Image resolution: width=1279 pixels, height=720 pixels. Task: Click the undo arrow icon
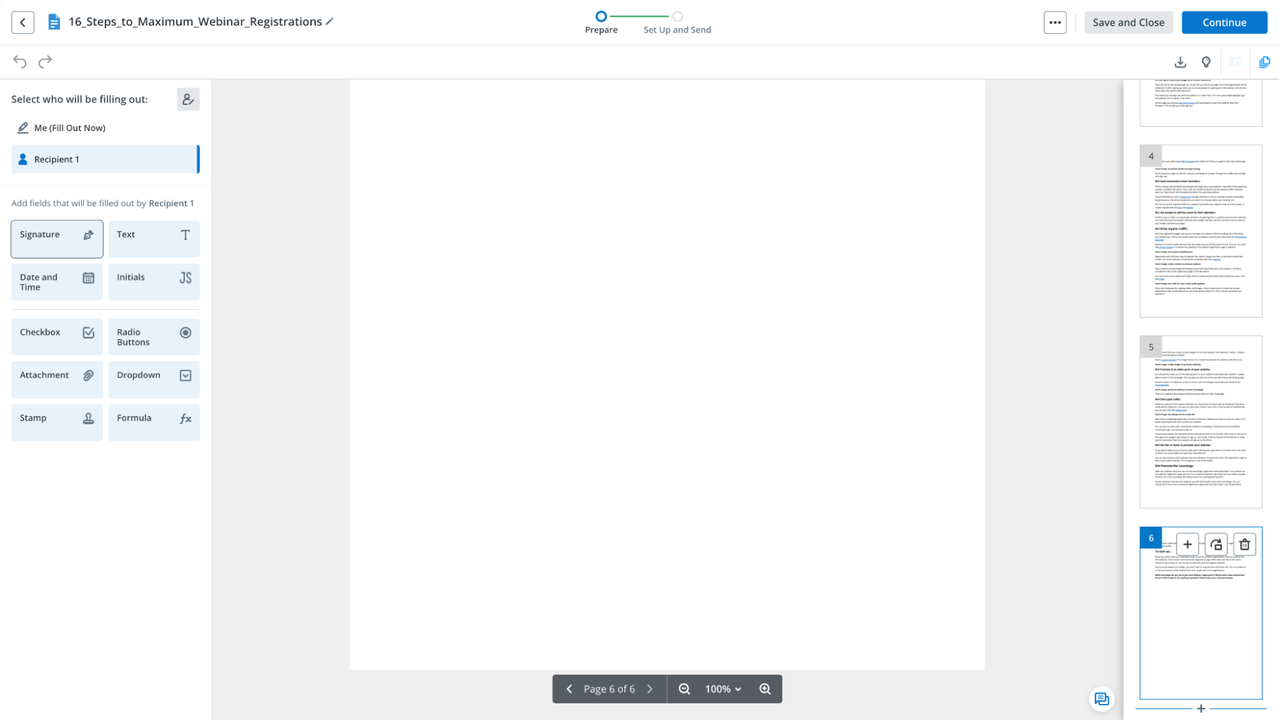point(20,62)
